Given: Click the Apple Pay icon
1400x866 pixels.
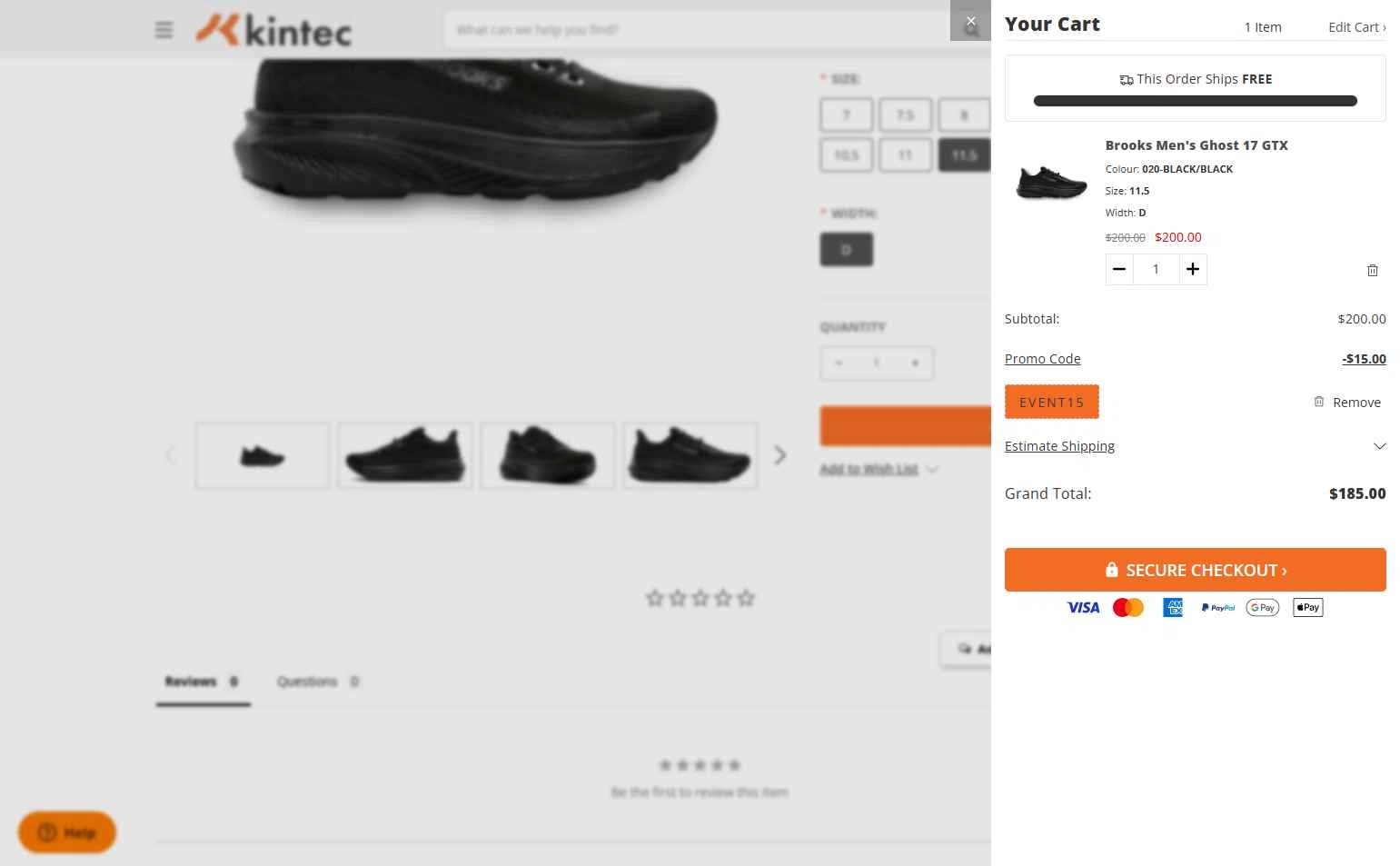Looking at the screenshot, I should (1308, 608).
